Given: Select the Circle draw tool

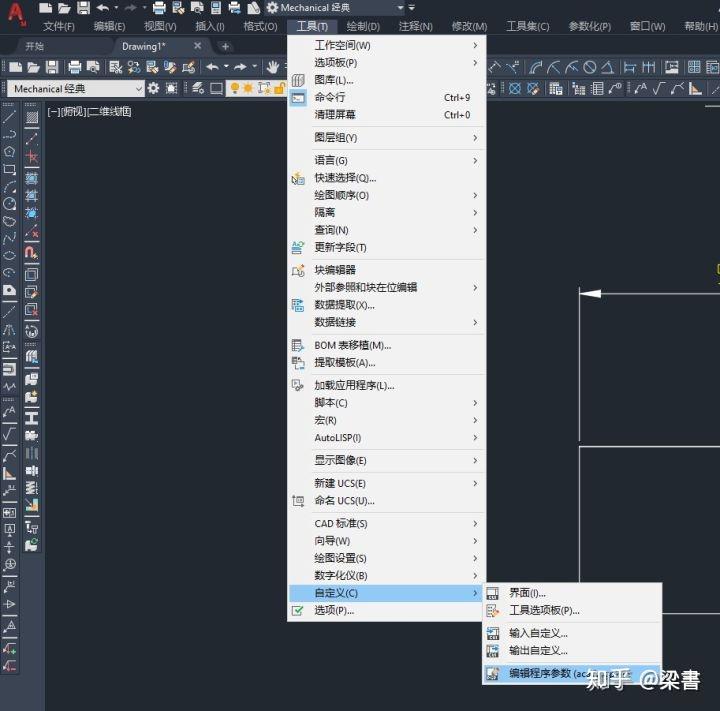Looking at the screenshot, I should [9, 204].
